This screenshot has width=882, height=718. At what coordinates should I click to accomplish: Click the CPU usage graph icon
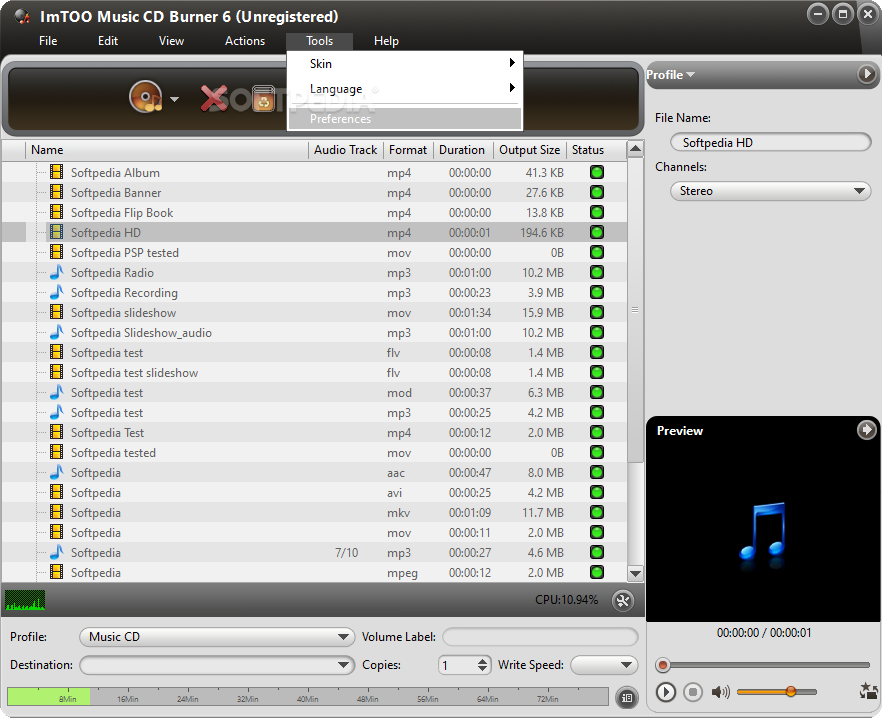tap(25, 600)
